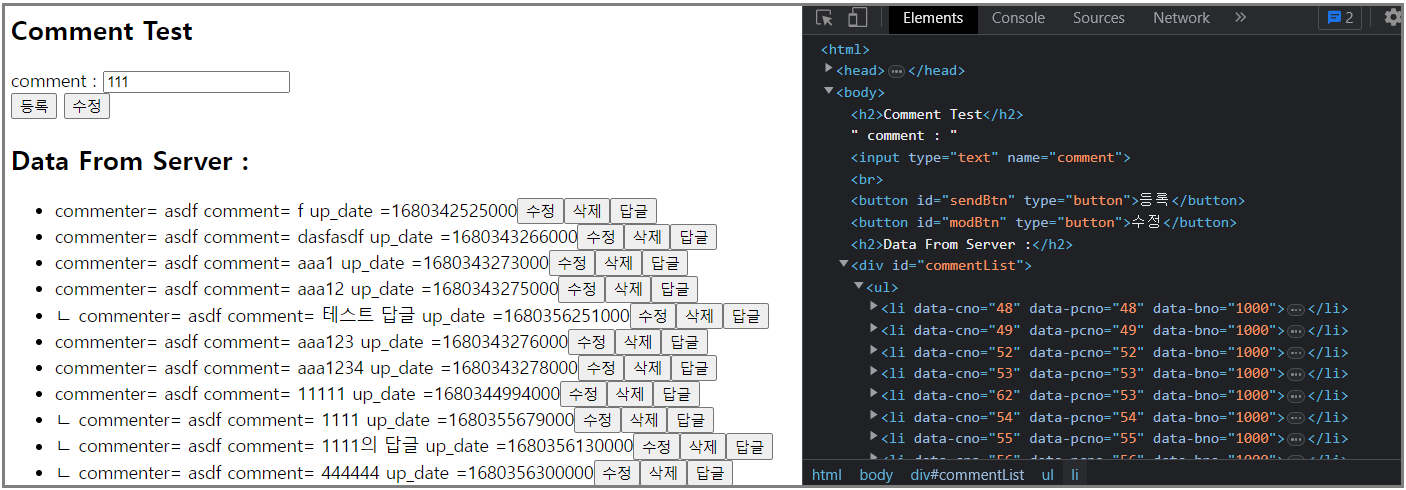Switch to the Elements tab
The image size is (1406, 490).
933,18
